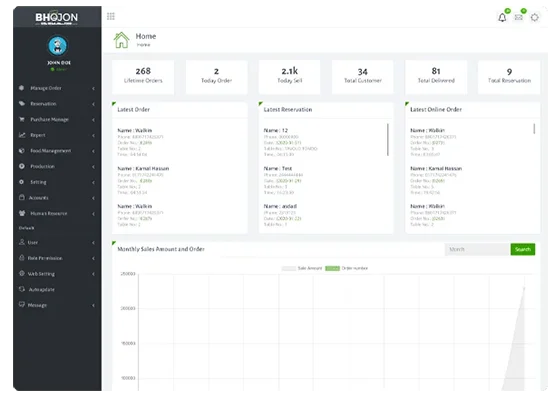Toggle Sale Amount legend swatch

tap(288, 268)
